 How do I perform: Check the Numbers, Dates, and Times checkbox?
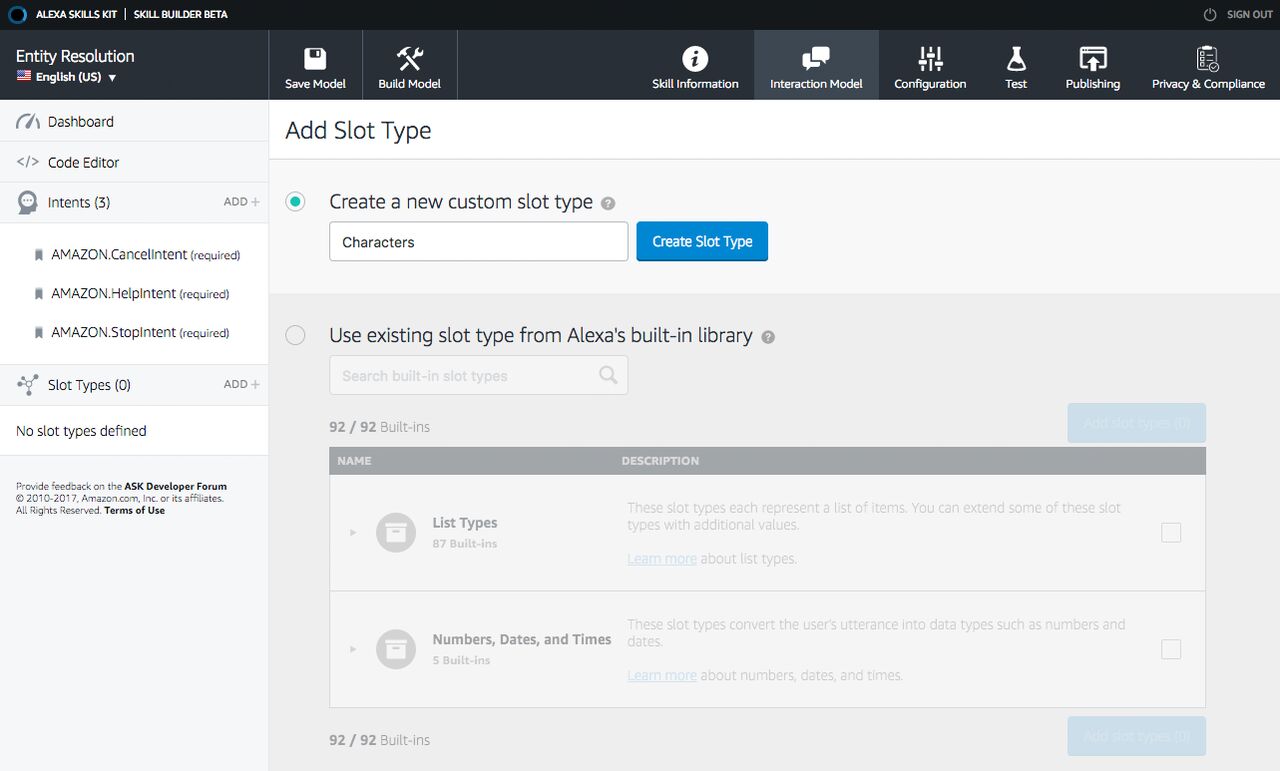tap(1171, 650)
